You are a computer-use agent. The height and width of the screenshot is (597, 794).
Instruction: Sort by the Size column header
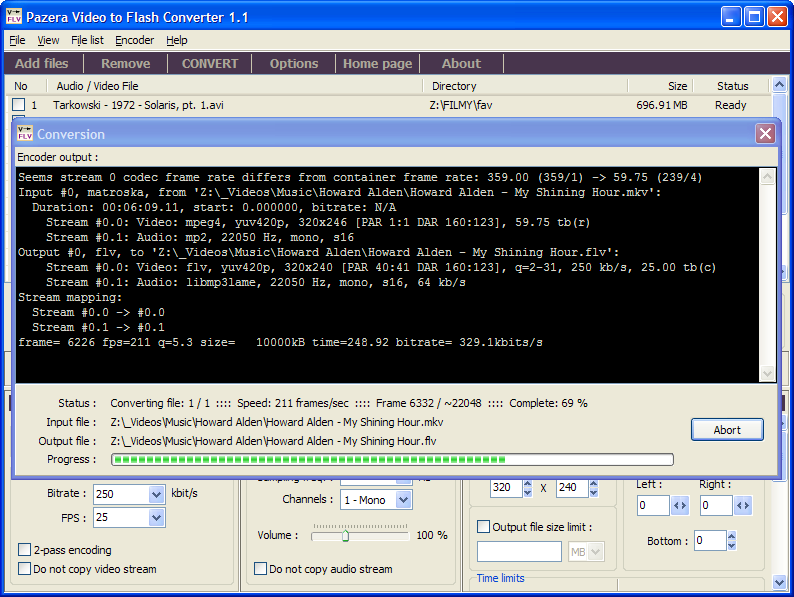coord(660,86)
